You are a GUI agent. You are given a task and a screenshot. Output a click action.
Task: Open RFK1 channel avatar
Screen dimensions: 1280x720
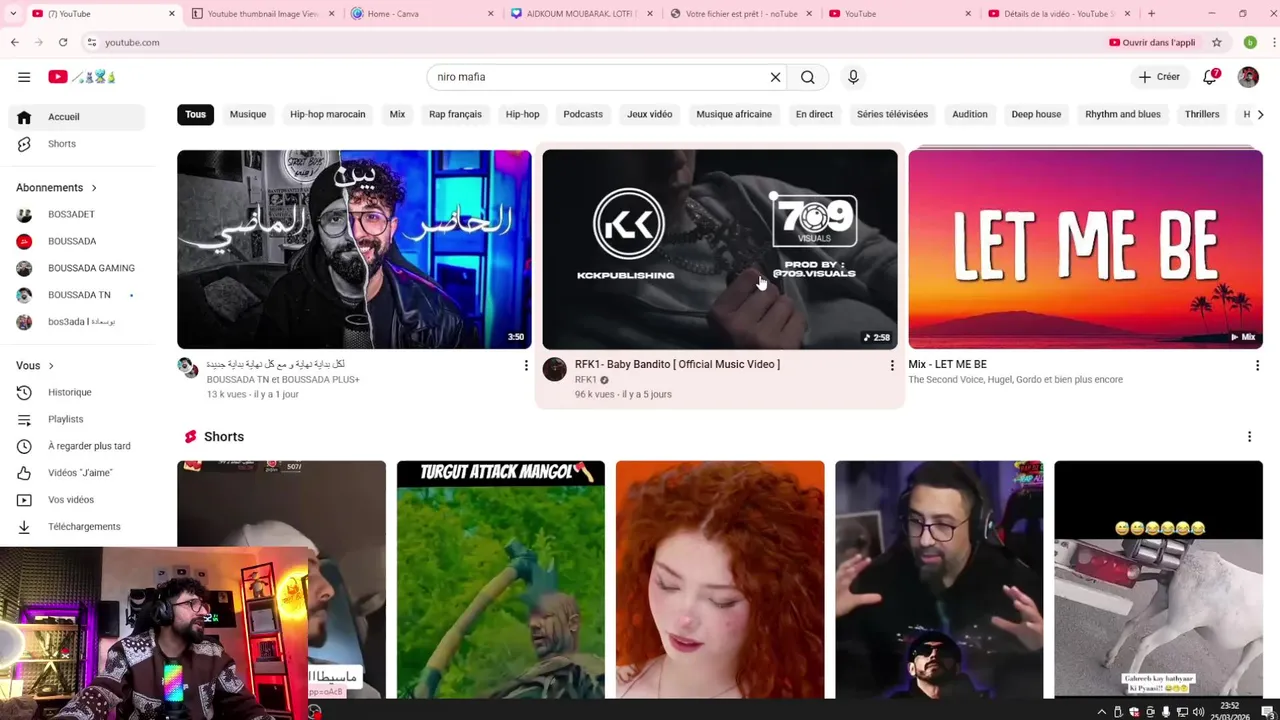(554, 370)
